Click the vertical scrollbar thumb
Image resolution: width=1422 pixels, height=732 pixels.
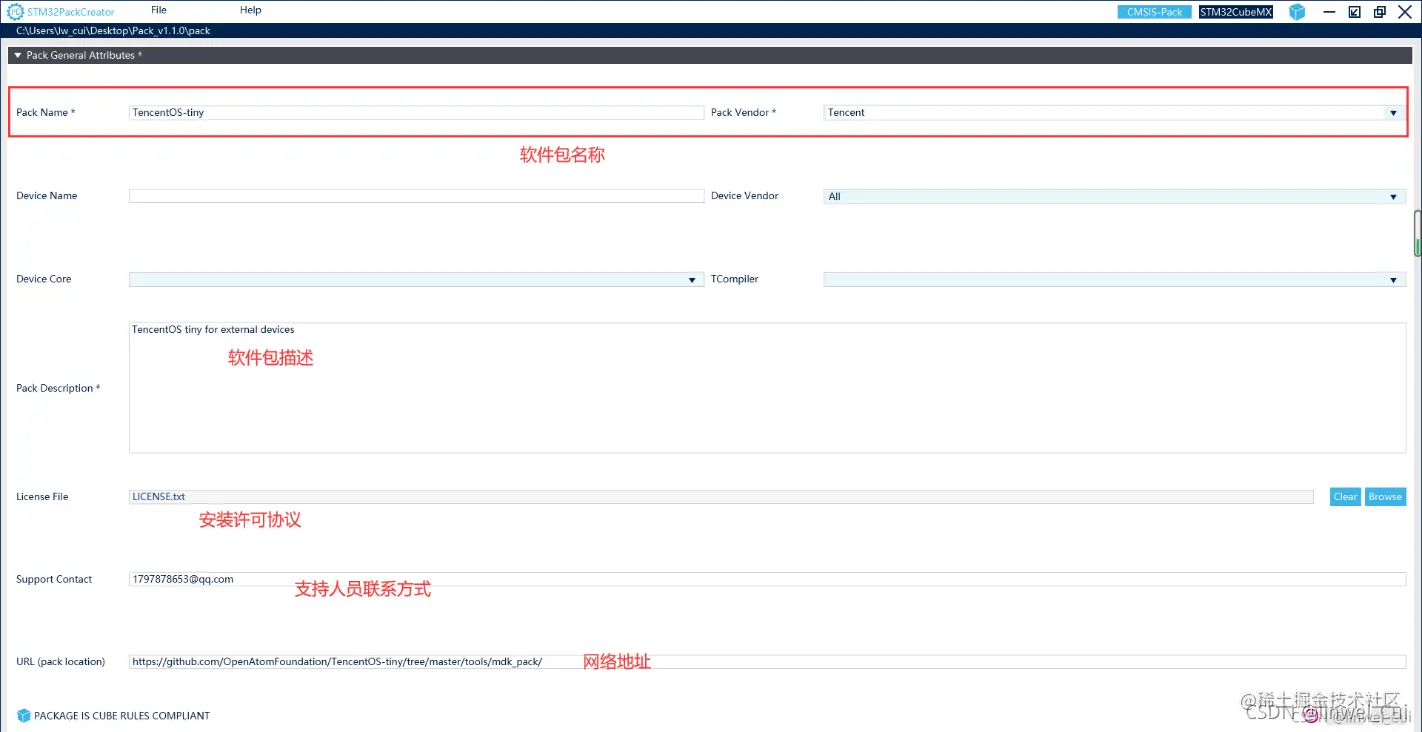(x=1416, y=234)
